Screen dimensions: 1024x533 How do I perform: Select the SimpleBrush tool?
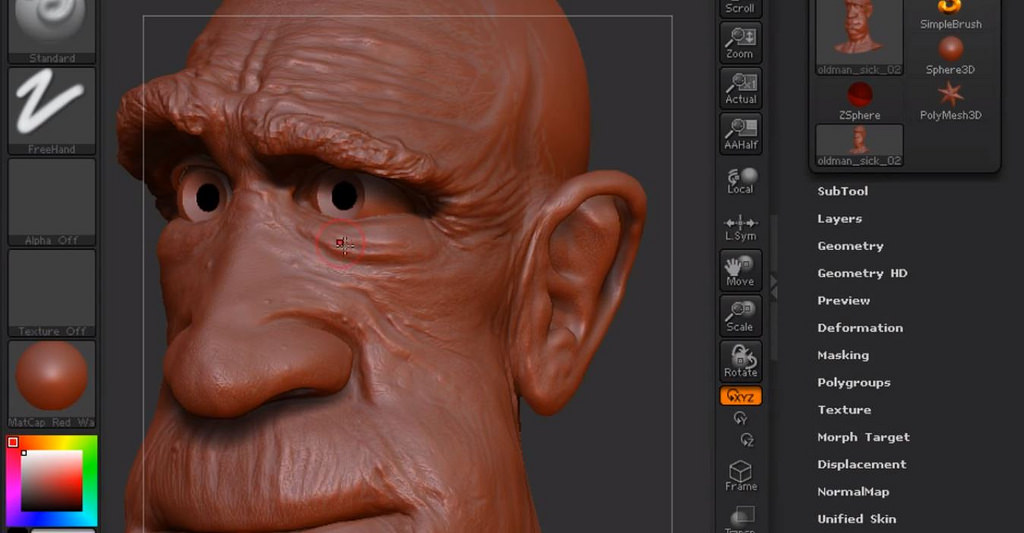click(950, 16)
